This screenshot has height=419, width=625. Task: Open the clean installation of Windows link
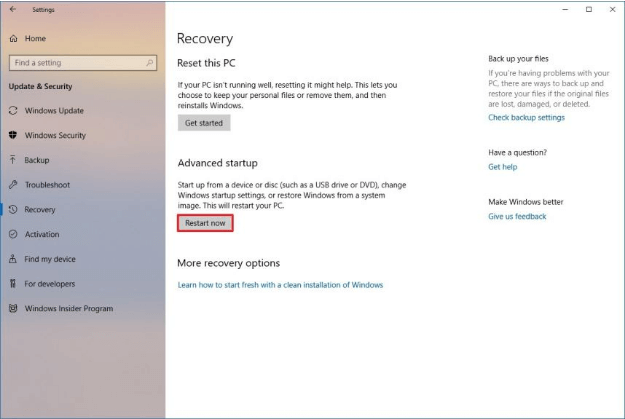coord(280,285)
